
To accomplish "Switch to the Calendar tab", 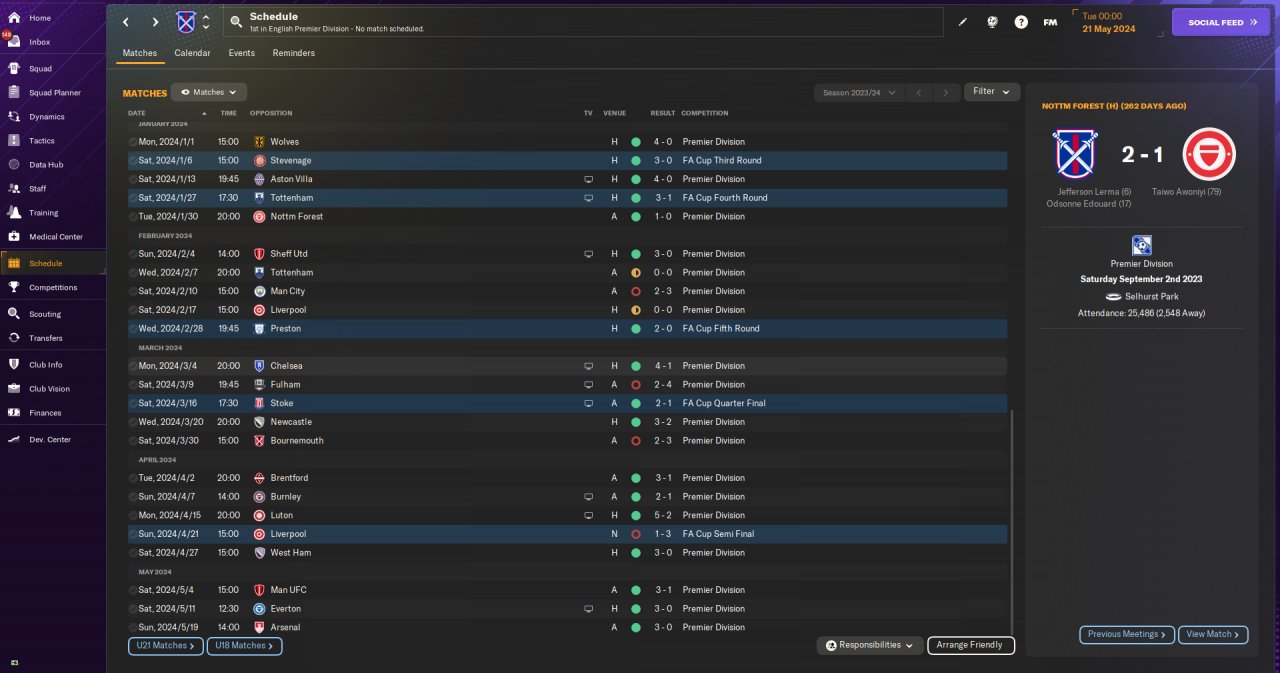I will point(192,53).
